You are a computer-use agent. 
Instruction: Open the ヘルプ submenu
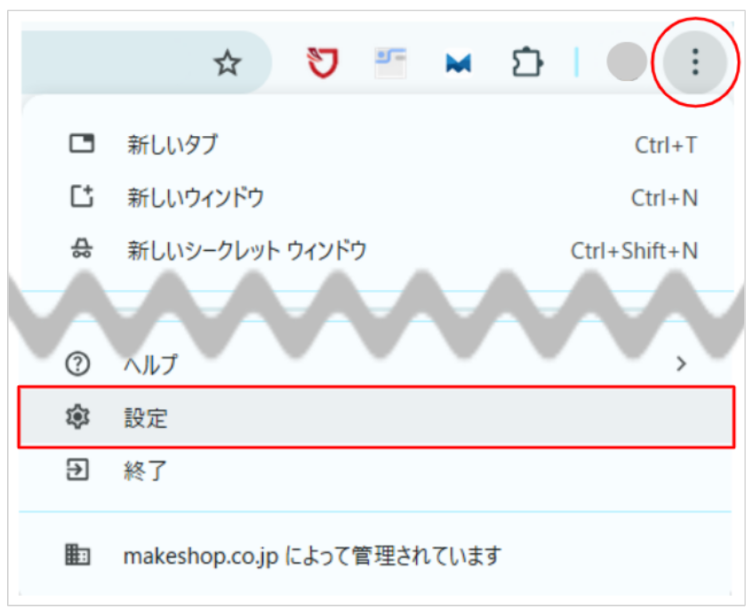(376, 364)
